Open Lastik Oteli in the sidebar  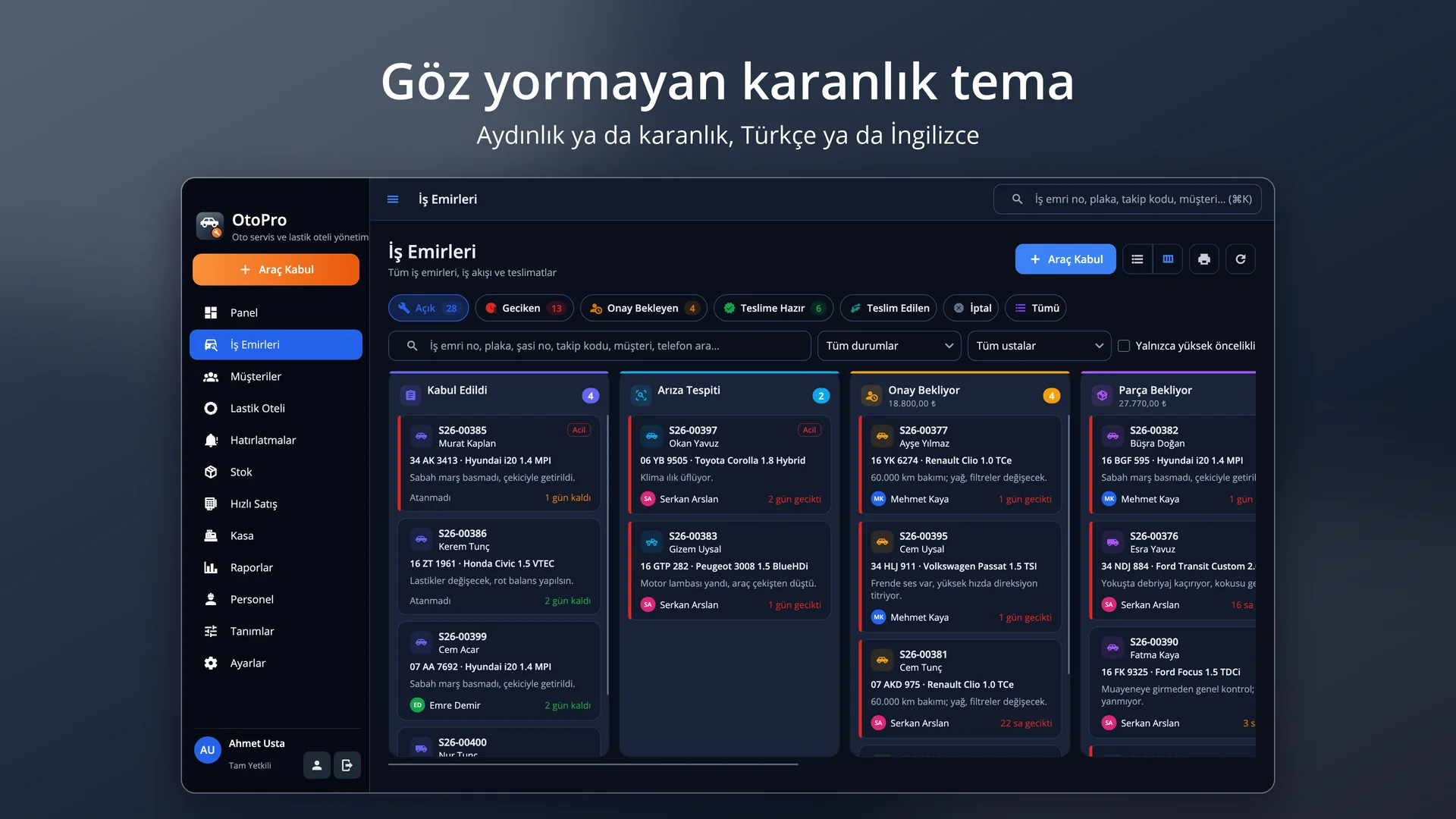[276, 408]
